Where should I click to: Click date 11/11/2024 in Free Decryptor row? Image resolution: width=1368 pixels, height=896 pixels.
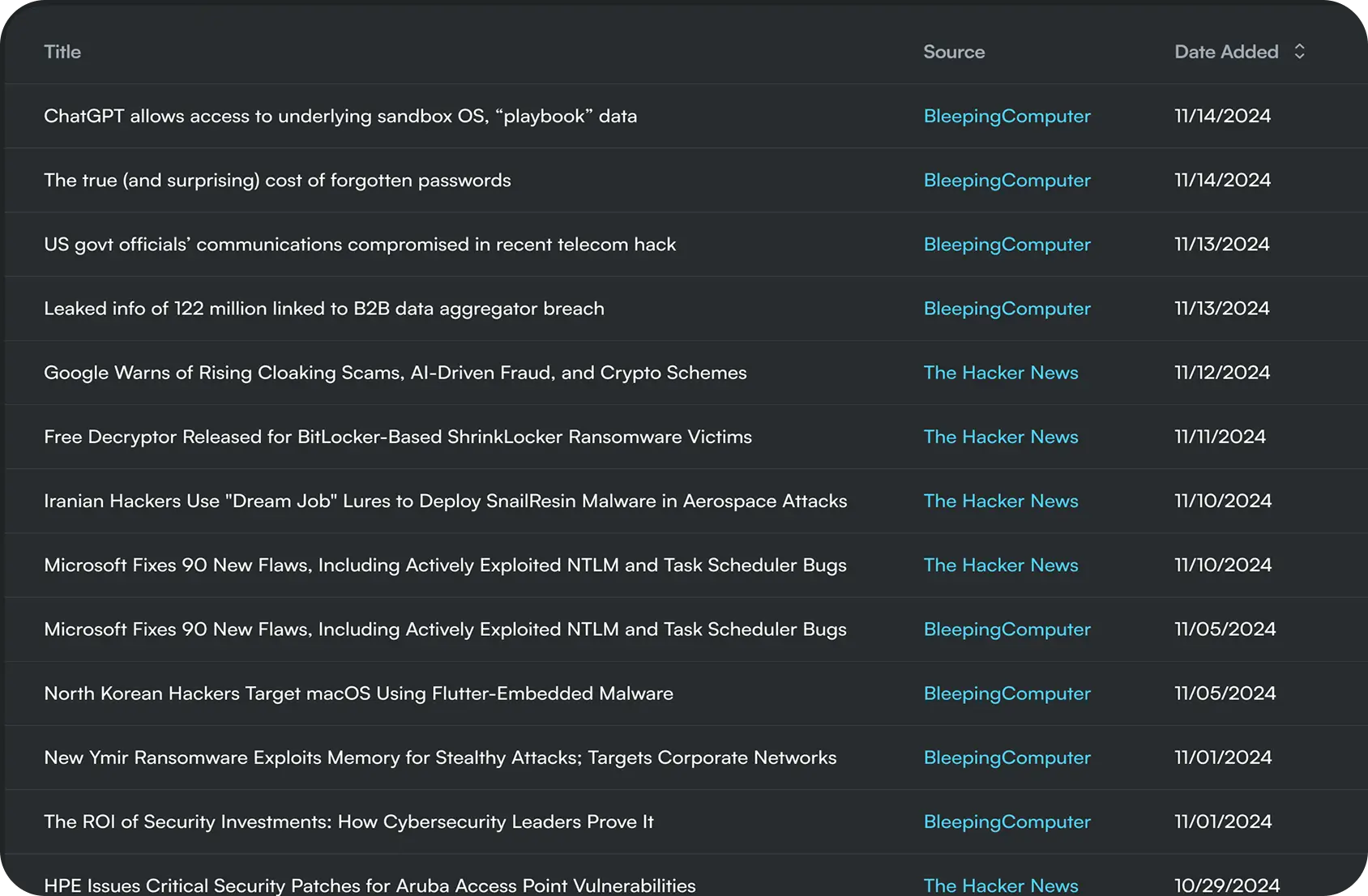[1220, 437]
